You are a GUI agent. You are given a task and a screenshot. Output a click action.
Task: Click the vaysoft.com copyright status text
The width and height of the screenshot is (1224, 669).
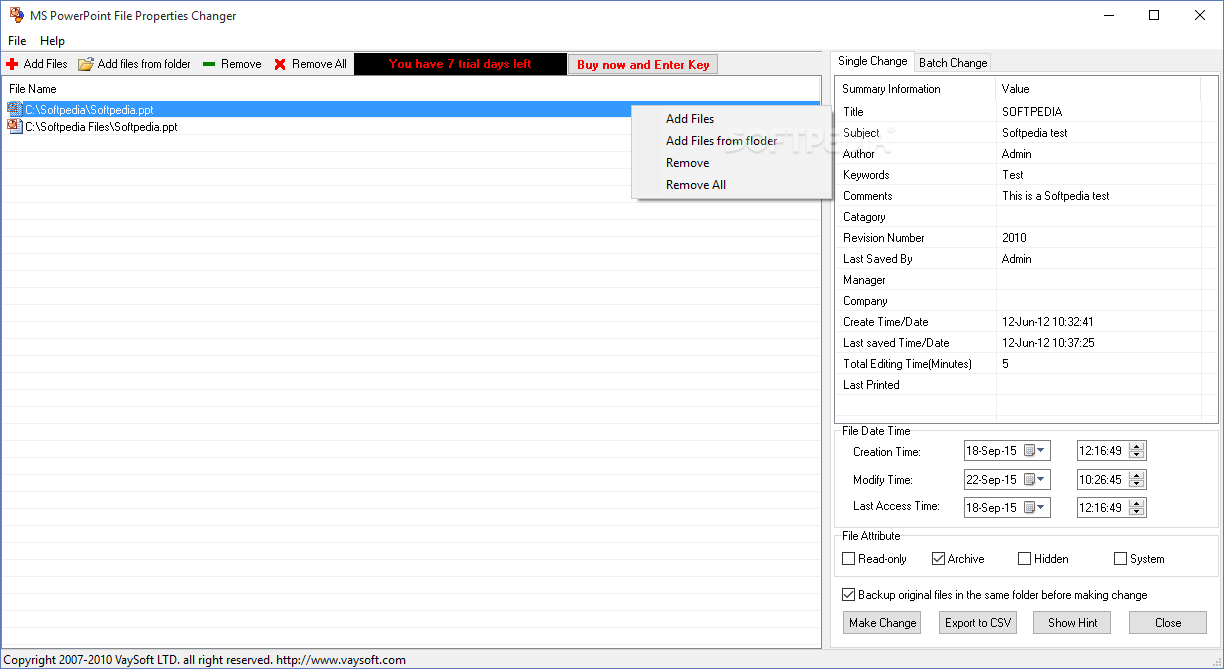(x=205, y=660)
